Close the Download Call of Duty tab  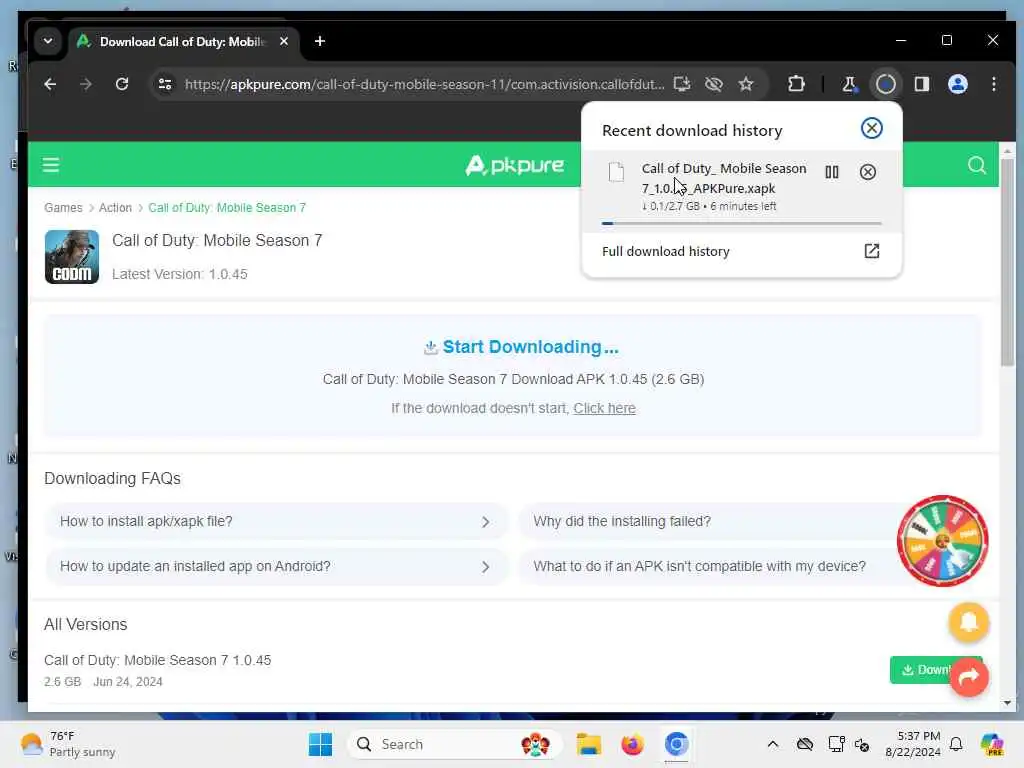coord(284,41)
